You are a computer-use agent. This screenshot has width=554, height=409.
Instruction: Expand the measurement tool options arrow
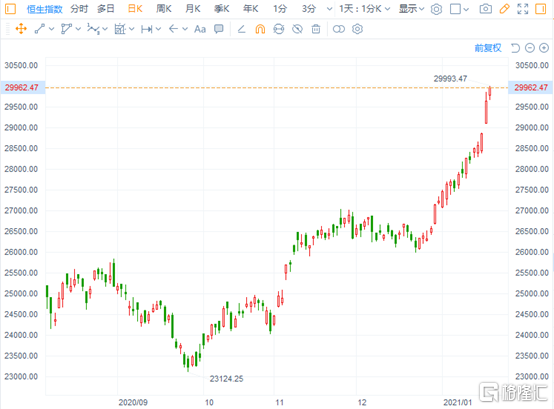132,29
